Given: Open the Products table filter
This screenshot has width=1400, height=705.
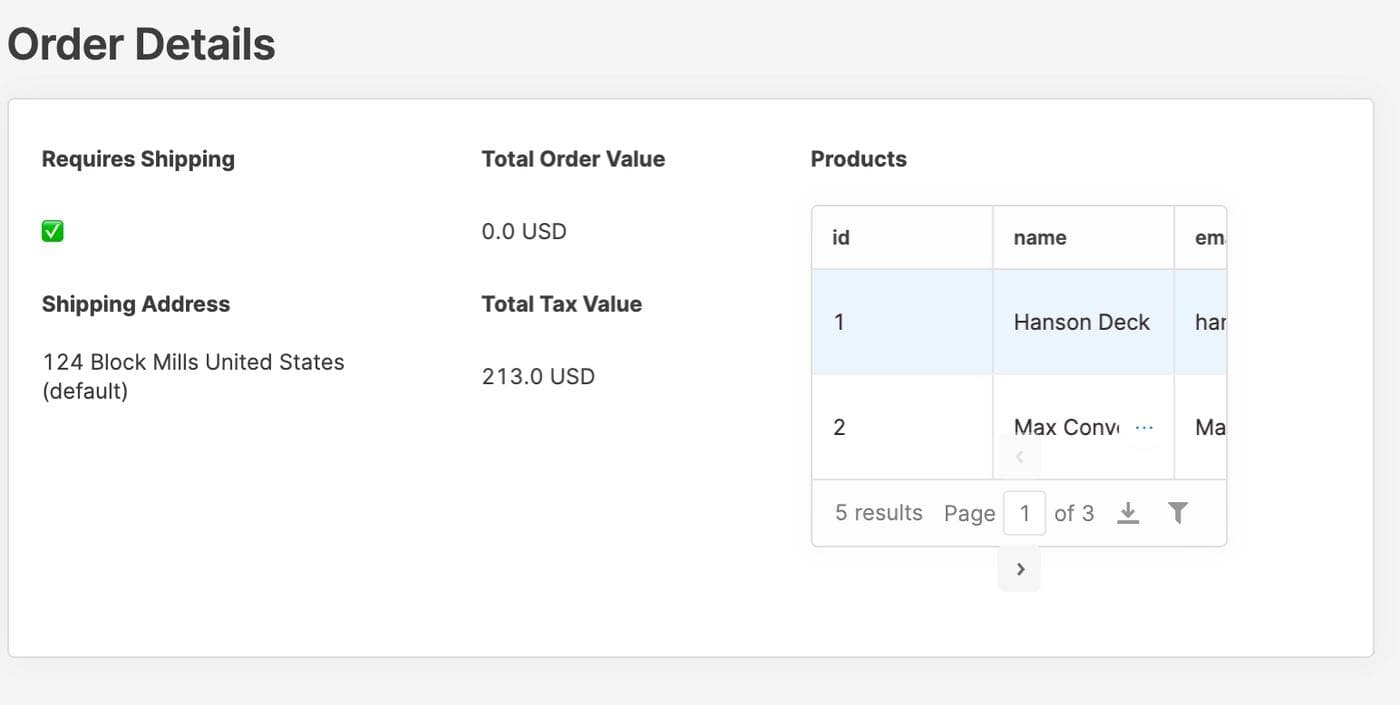Looking at the screenshot, I should pos(1178,513).
